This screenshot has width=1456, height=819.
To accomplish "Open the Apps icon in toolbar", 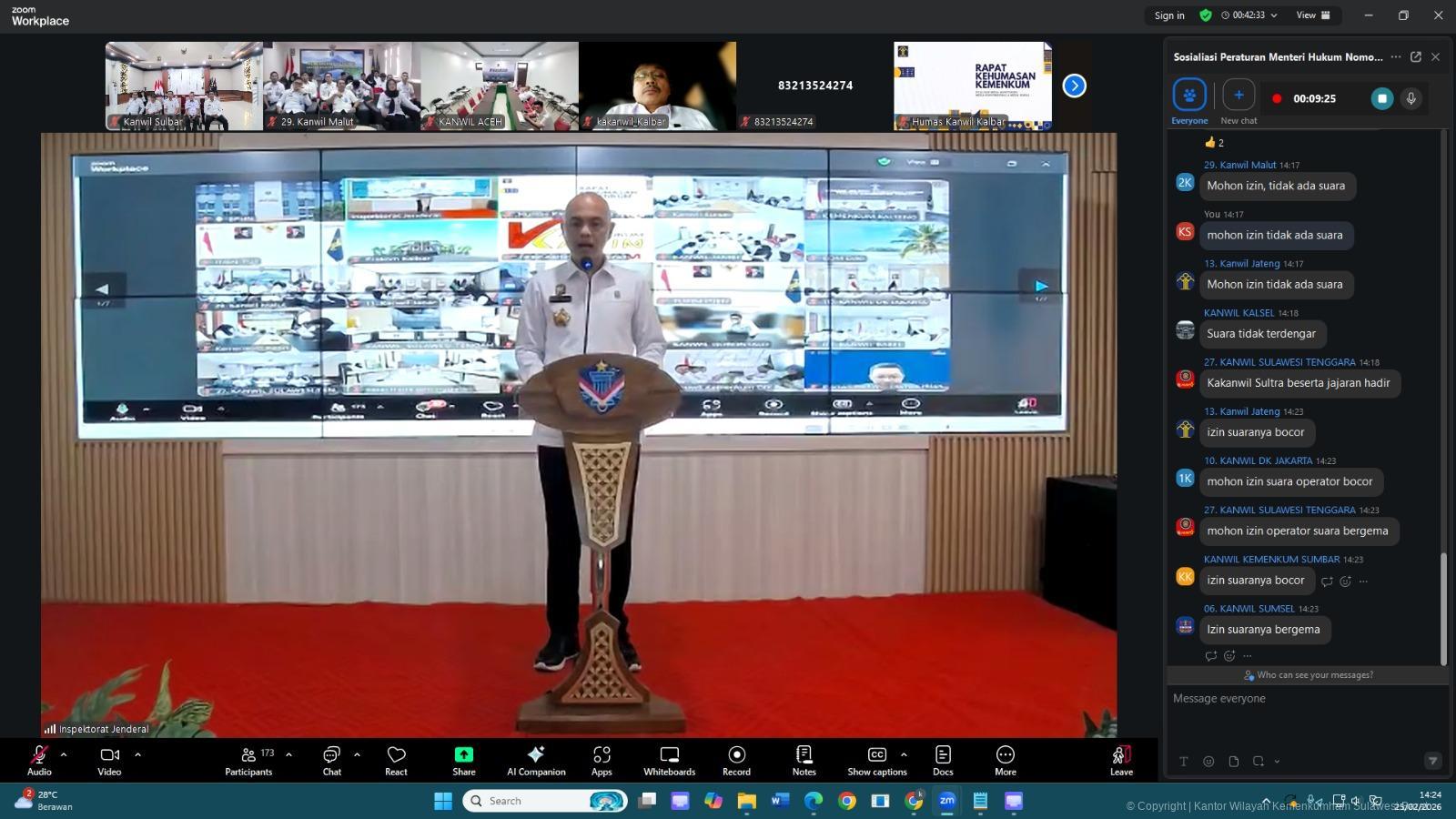I will point(602,760).
